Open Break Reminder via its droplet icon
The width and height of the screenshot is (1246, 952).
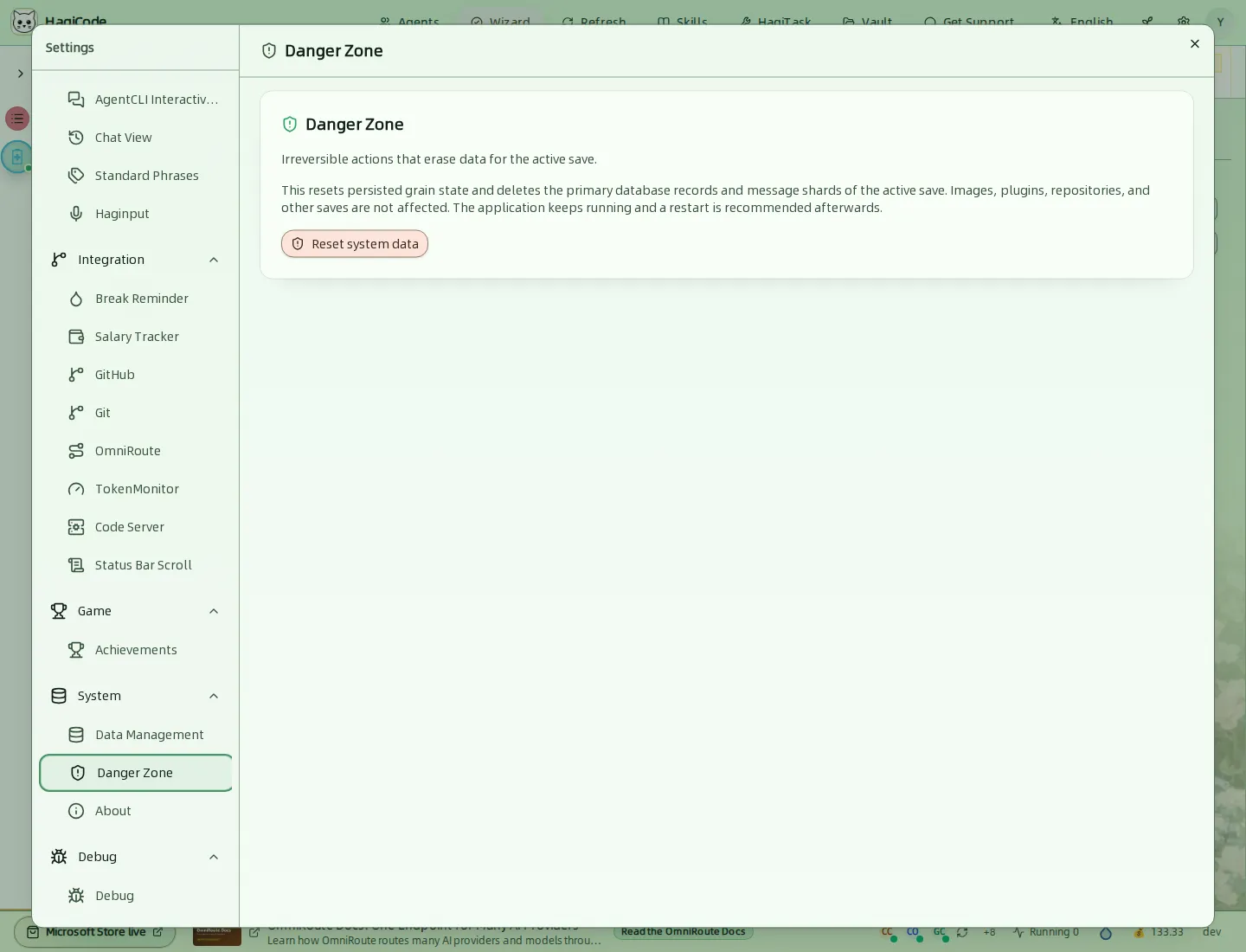point(76,299)
